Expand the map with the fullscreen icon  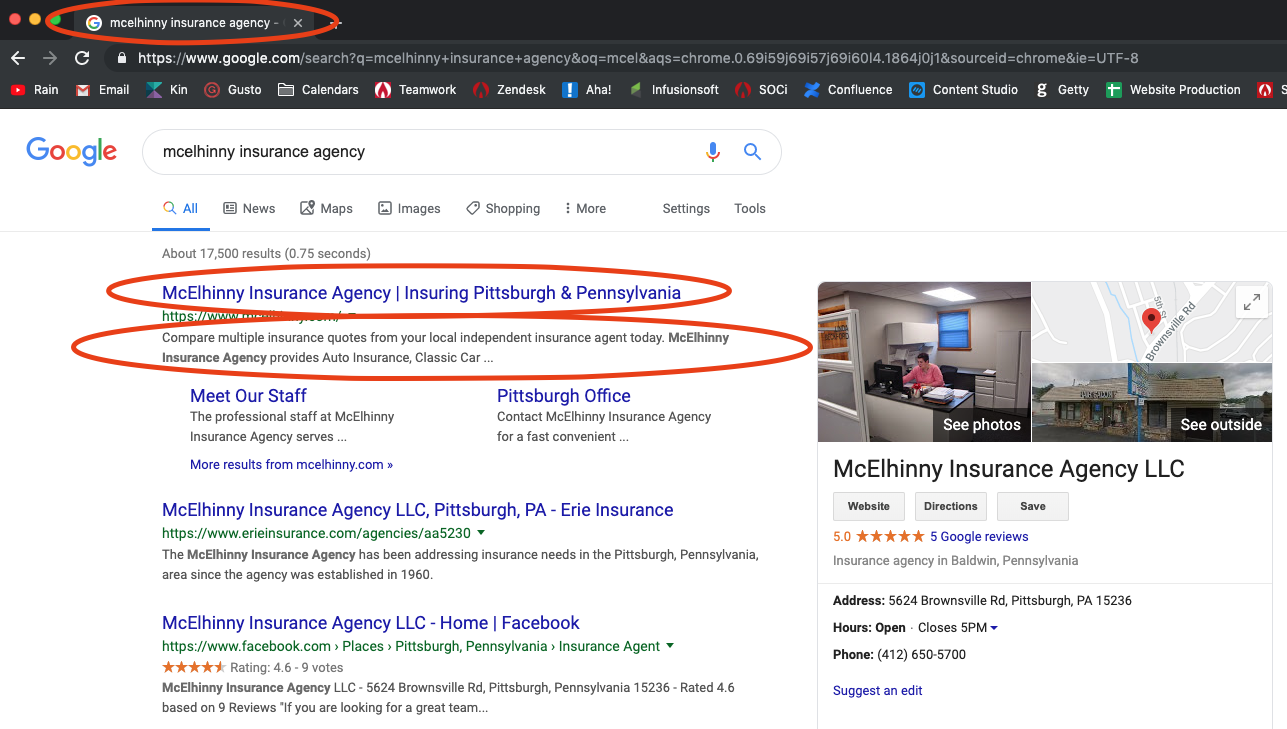click(1251, 301)
